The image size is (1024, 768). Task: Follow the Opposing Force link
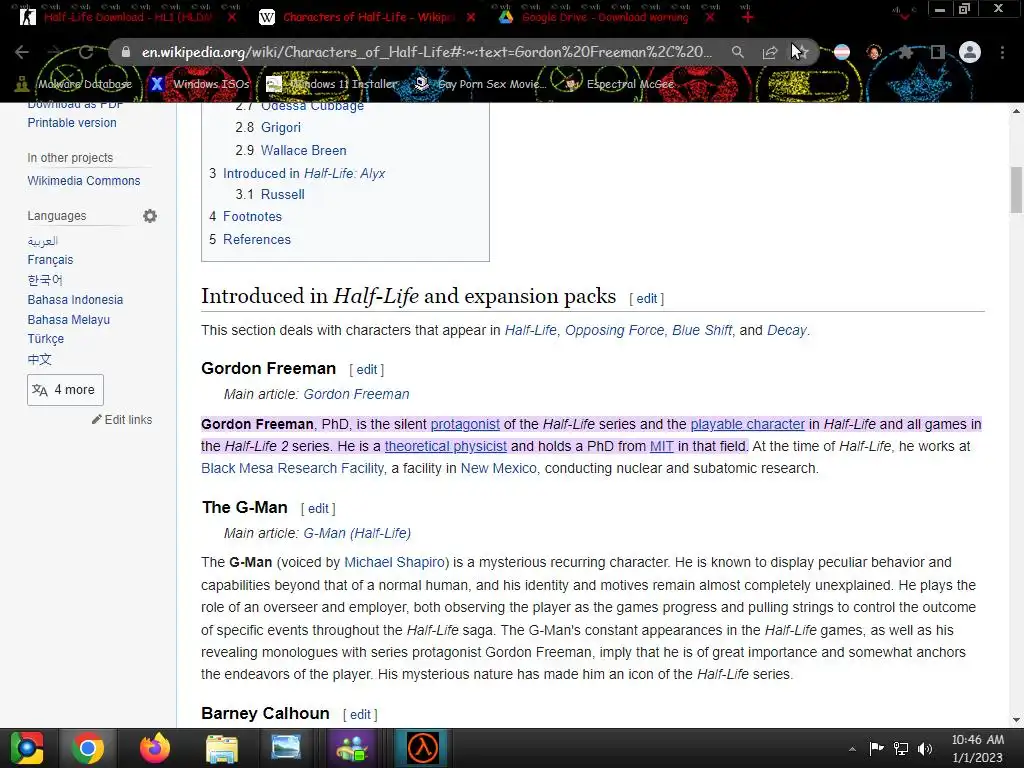click(x=615, y=330)
